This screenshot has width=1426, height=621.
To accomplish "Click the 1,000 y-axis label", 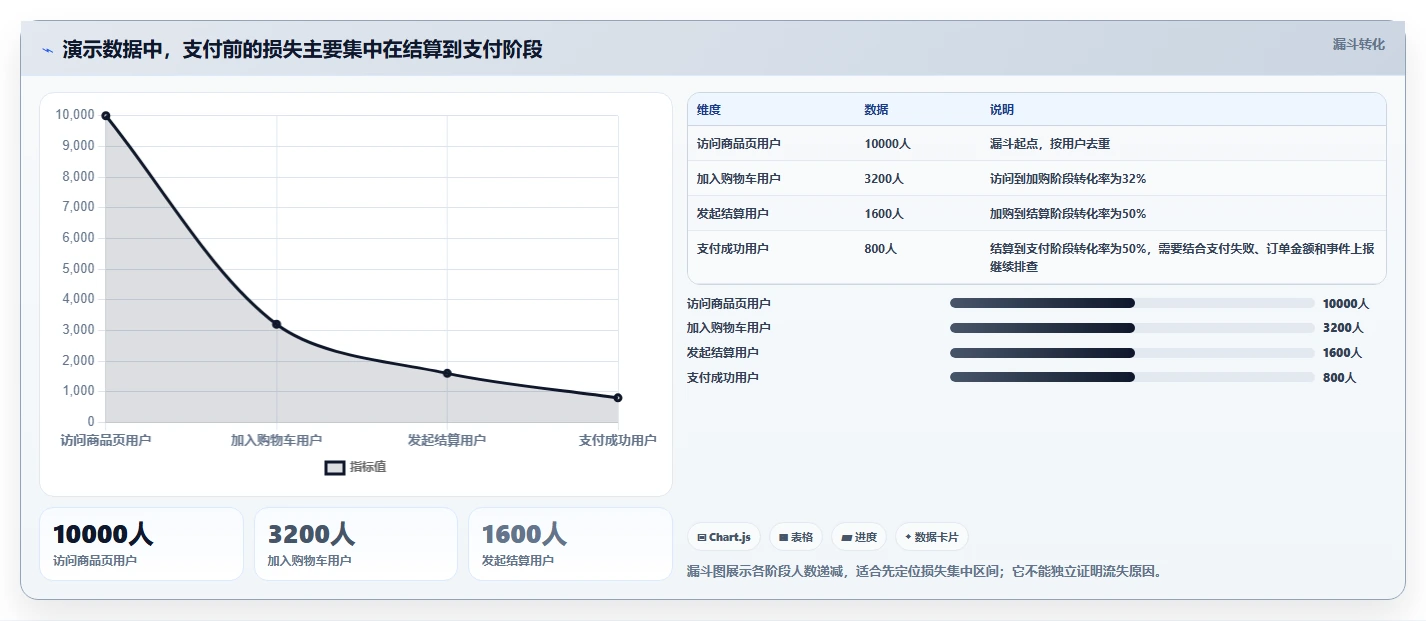I will [78, 392].
